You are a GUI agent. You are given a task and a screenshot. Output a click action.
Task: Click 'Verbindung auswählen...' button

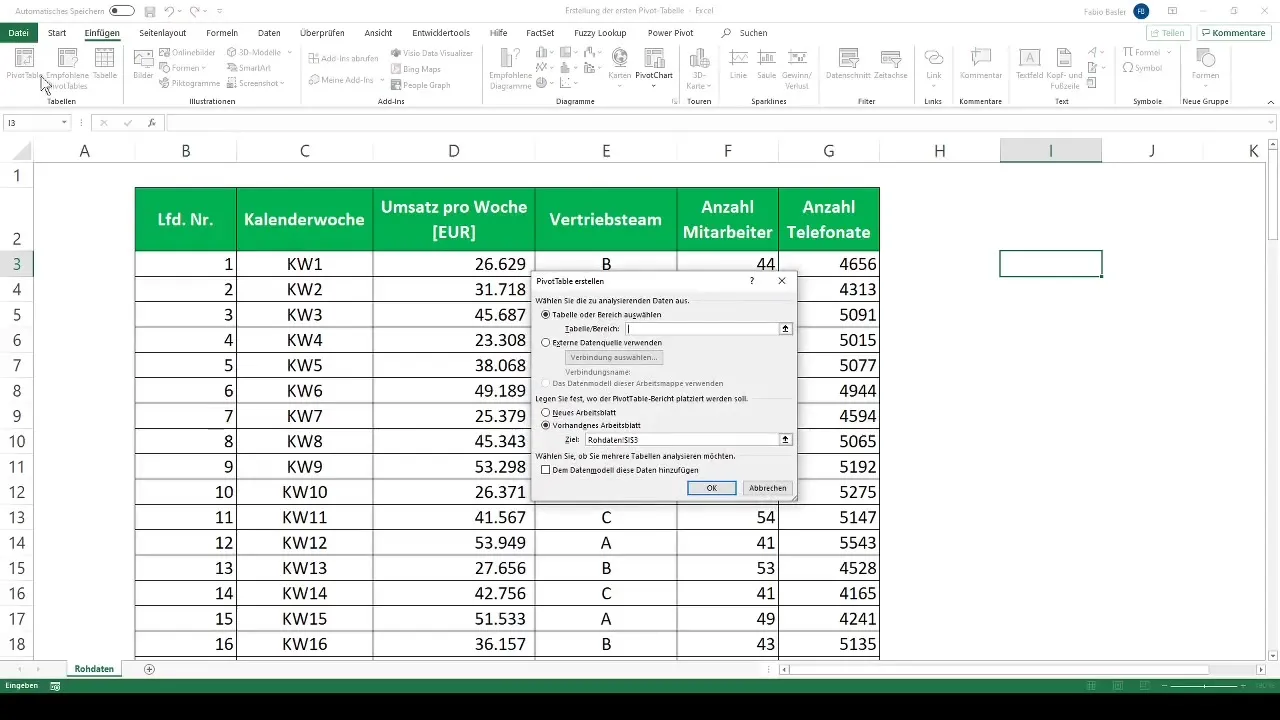point(614,357)
